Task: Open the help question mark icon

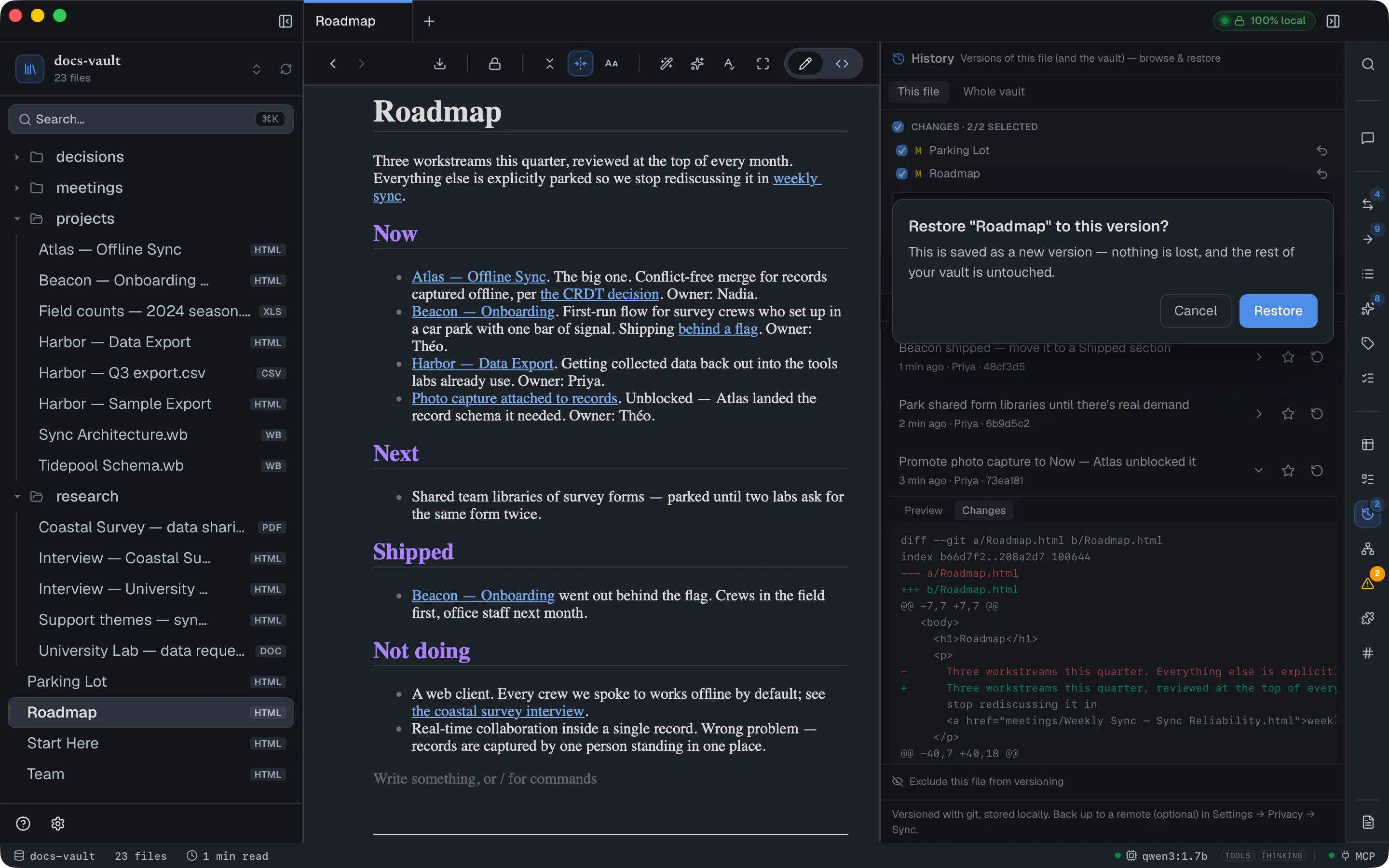Action: (x=23, y=824)
